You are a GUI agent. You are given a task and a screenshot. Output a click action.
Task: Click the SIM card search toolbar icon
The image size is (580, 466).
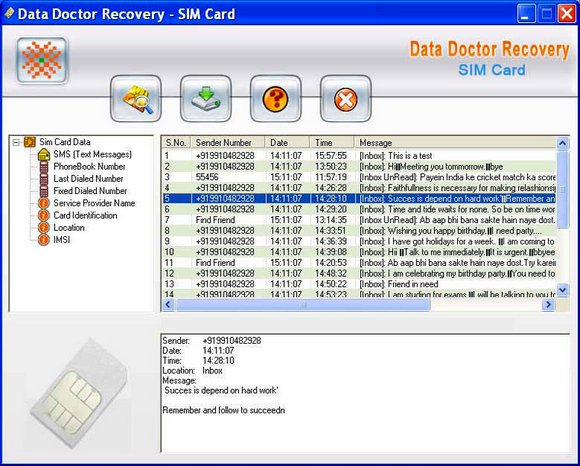tap(136, 99)
